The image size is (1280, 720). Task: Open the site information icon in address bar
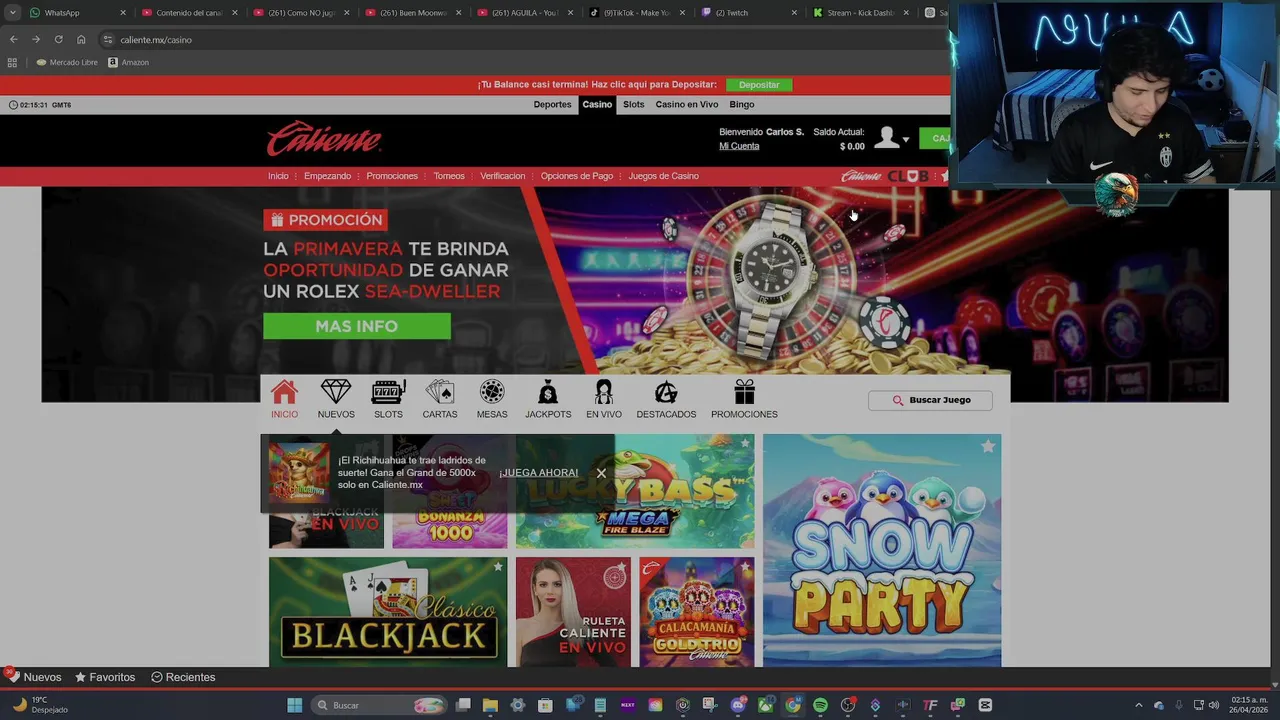pyautogui.click(x=108, y=39)
